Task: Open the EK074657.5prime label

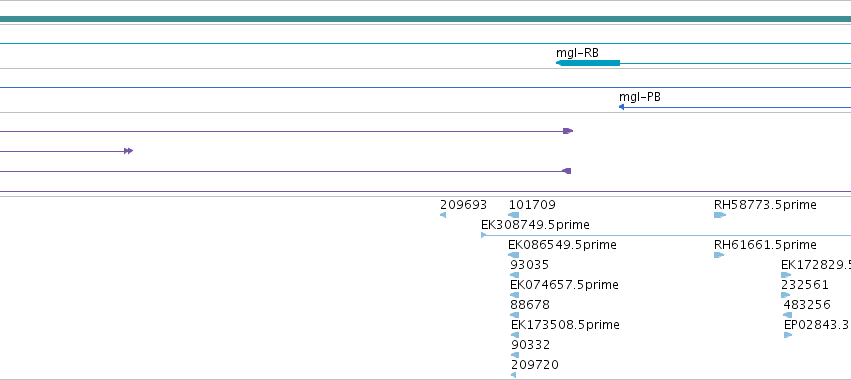Action: [x=564, y=285]
